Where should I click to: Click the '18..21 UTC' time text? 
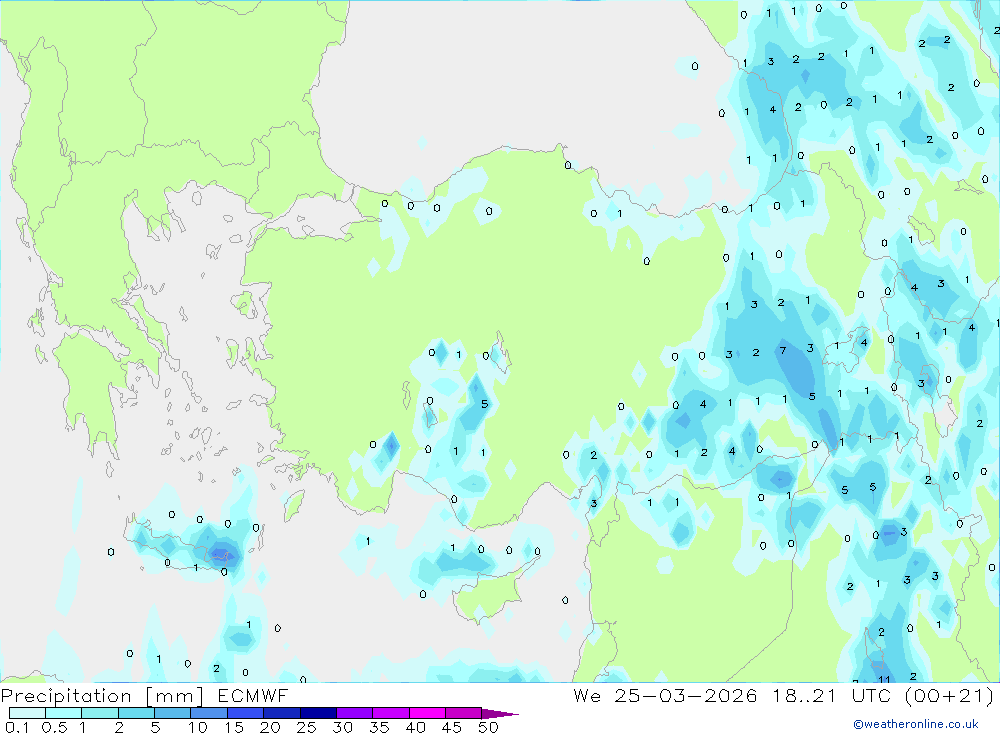point(832,695)
